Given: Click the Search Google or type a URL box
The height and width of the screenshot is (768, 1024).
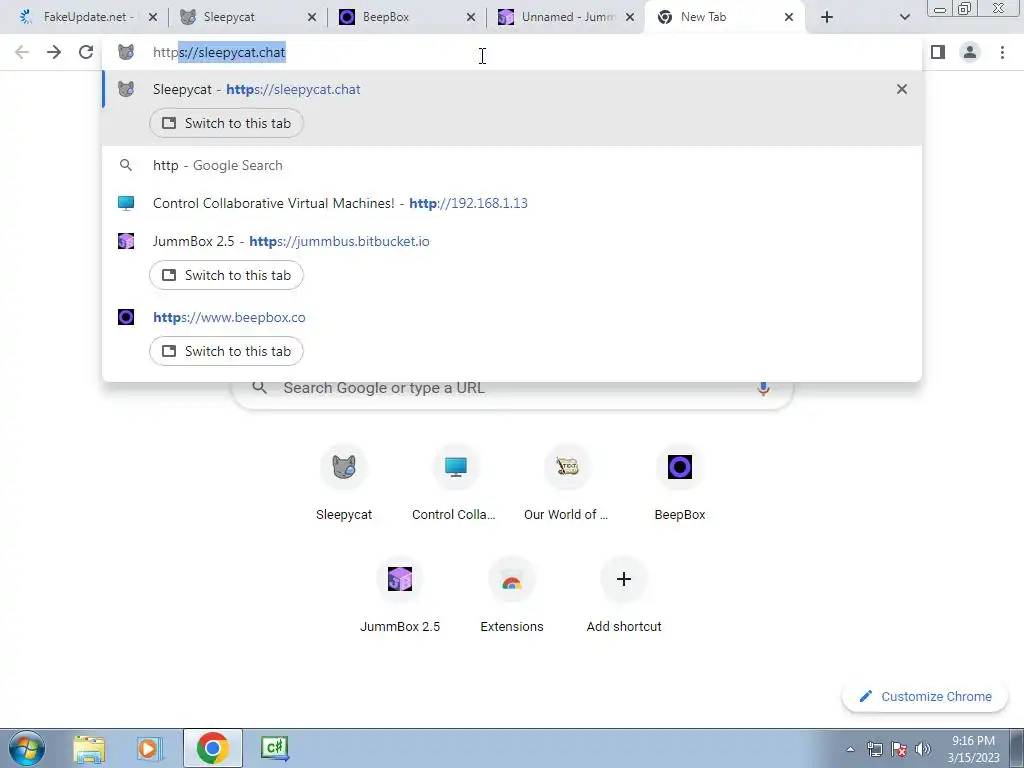Looking at the screenshot, I should click(x=512, y=388).
